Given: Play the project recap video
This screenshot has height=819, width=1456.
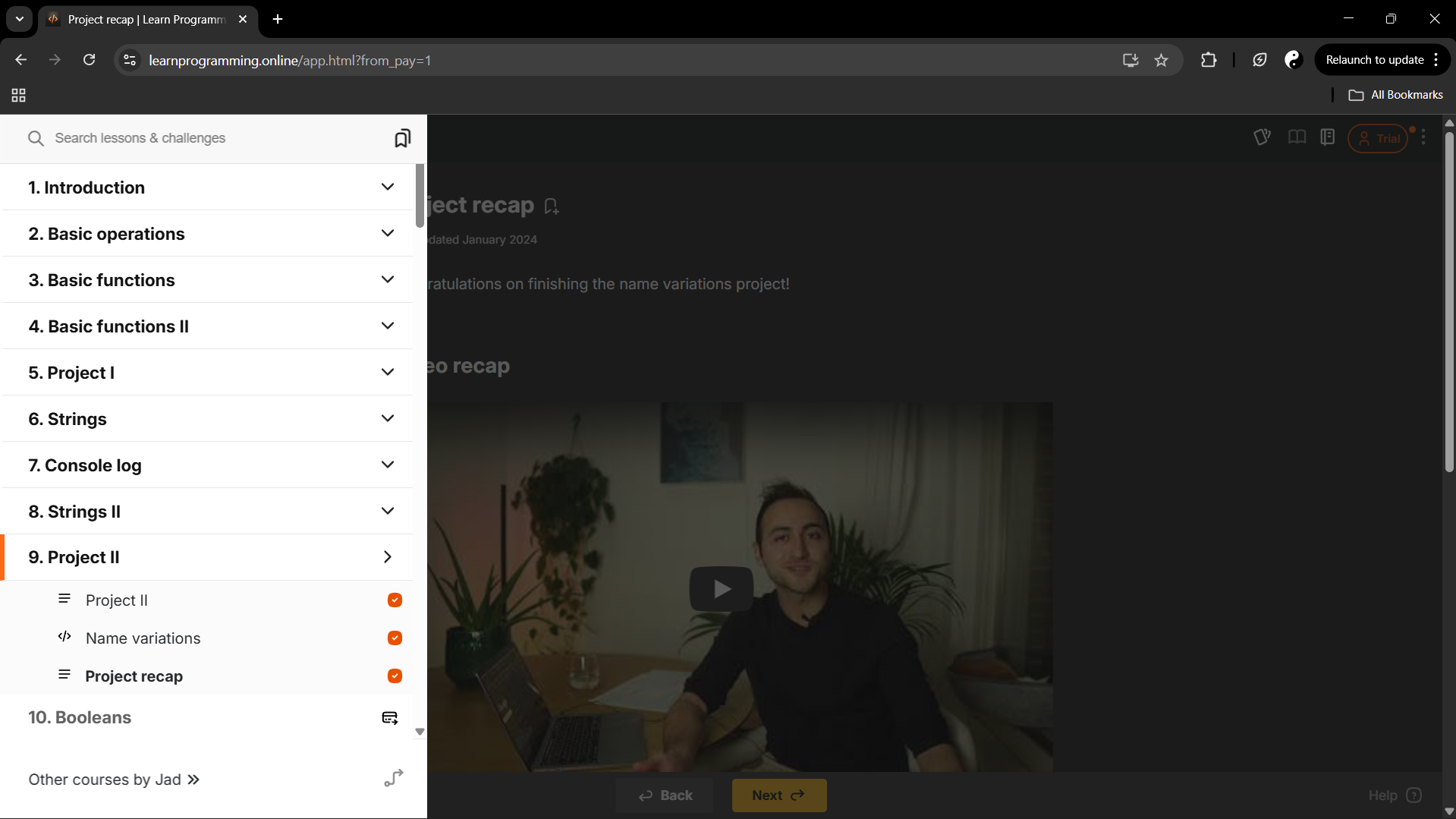Looking at the screenshot, I should [x=721, y=589].
